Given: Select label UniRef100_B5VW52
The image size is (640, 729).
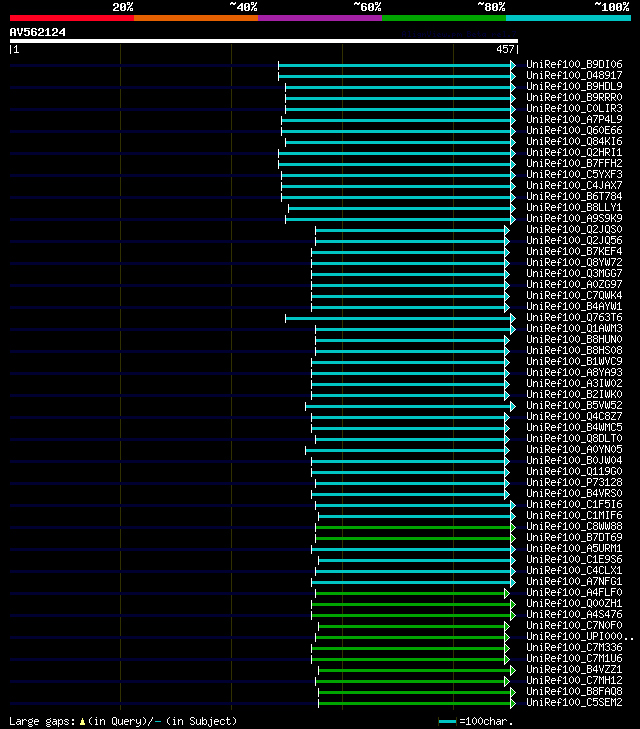Looking at the screenshot, I should tap(574, 405).
